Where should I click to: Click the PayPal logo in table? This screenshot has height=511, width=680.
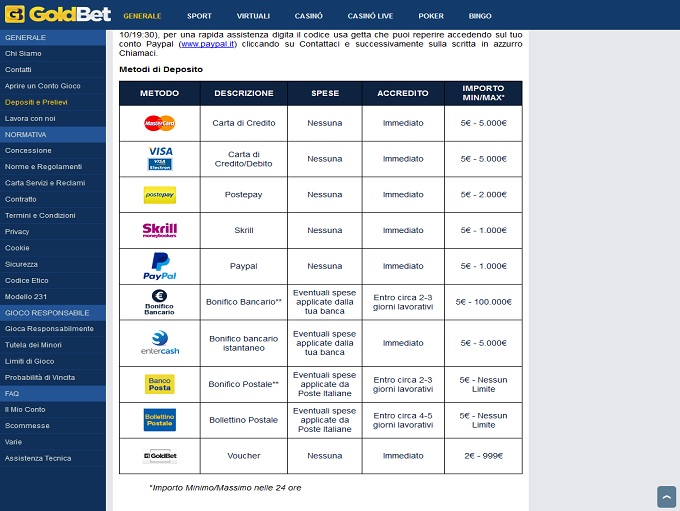coord(159,266)
